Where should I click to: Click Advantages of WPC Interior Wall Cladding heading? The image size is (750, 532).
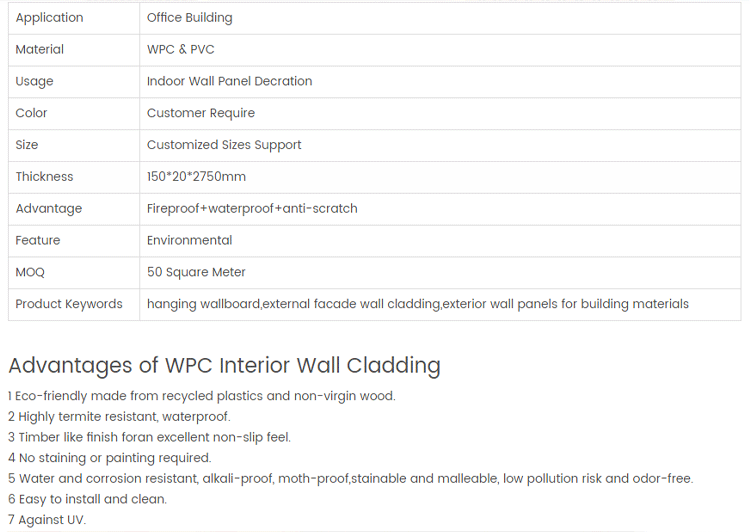tap(224, 366)
